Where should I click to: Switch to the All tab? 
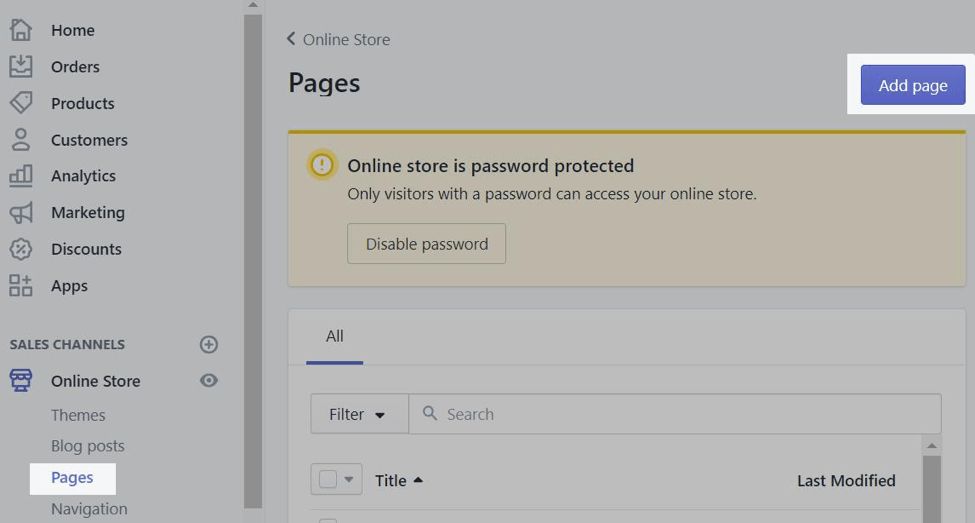click(334, 336)
